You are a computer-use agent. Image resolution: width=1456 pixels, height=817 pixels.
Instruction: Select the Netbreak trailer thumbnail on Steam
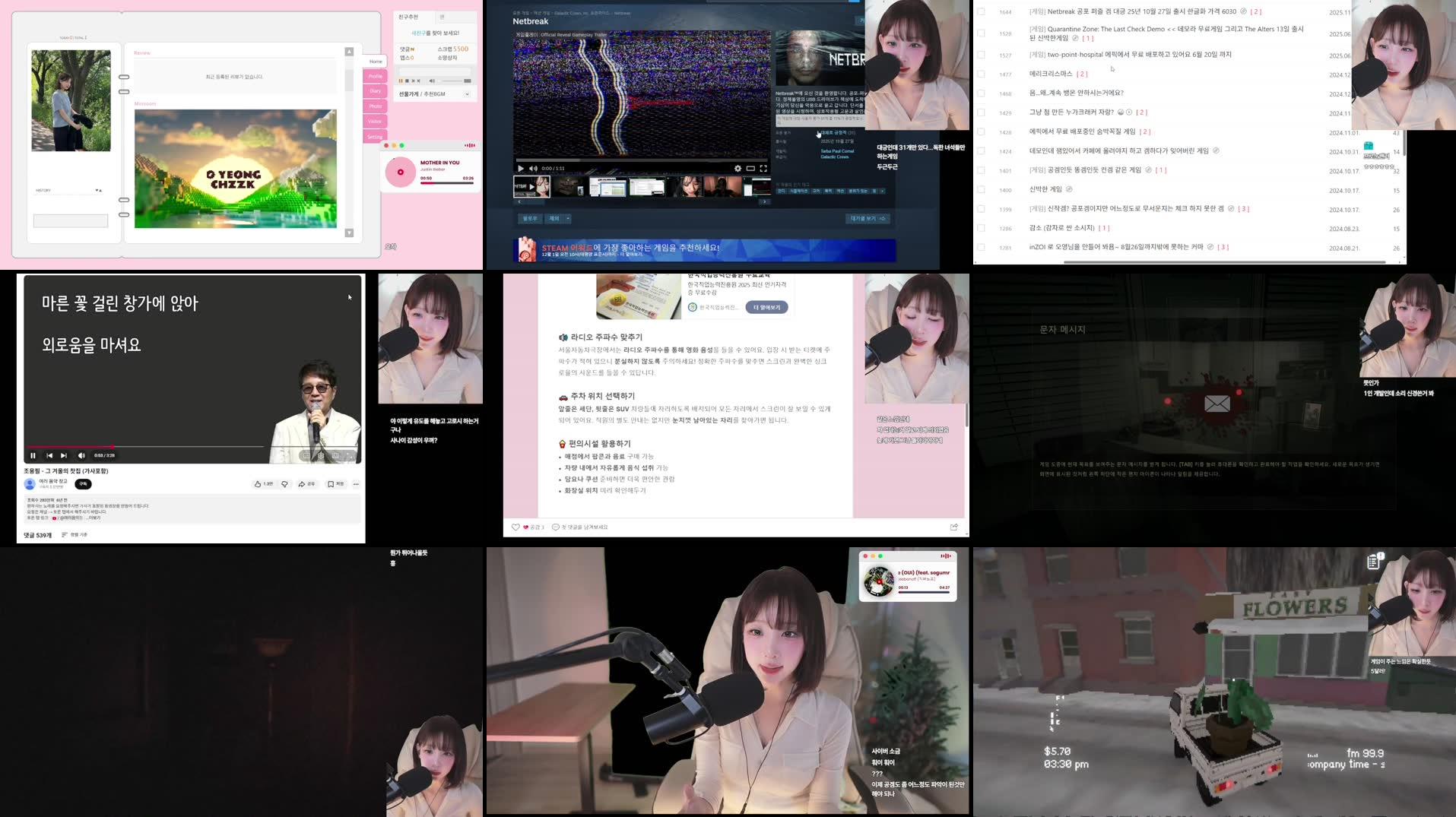click(532, 188)
